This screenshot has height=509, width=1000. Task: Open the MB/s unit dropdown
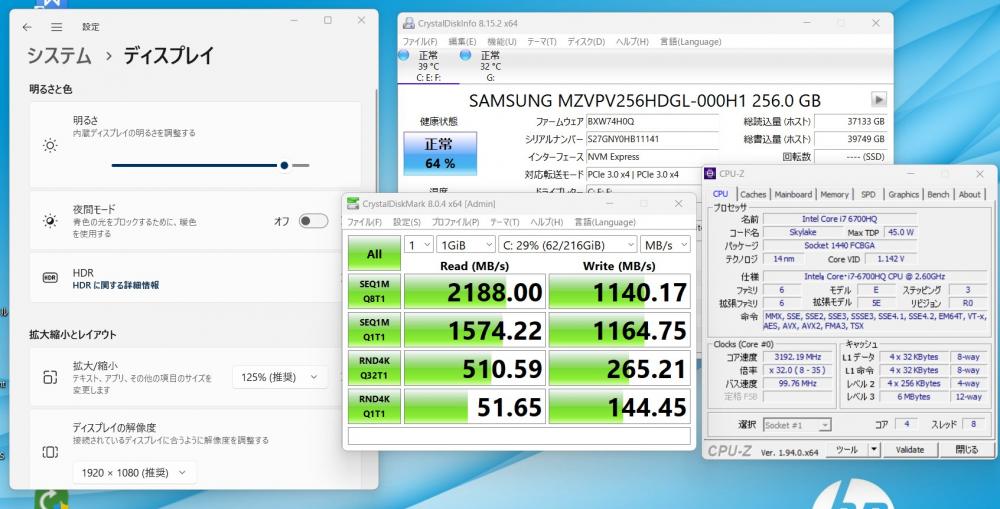pos(665,245)
